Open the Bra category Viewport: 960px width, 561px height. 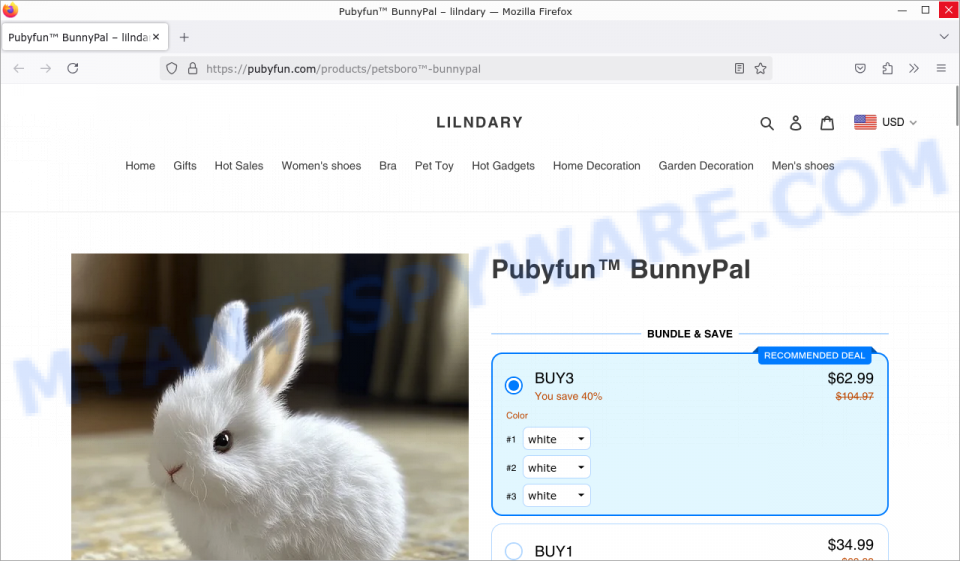(x=388, y=166)
